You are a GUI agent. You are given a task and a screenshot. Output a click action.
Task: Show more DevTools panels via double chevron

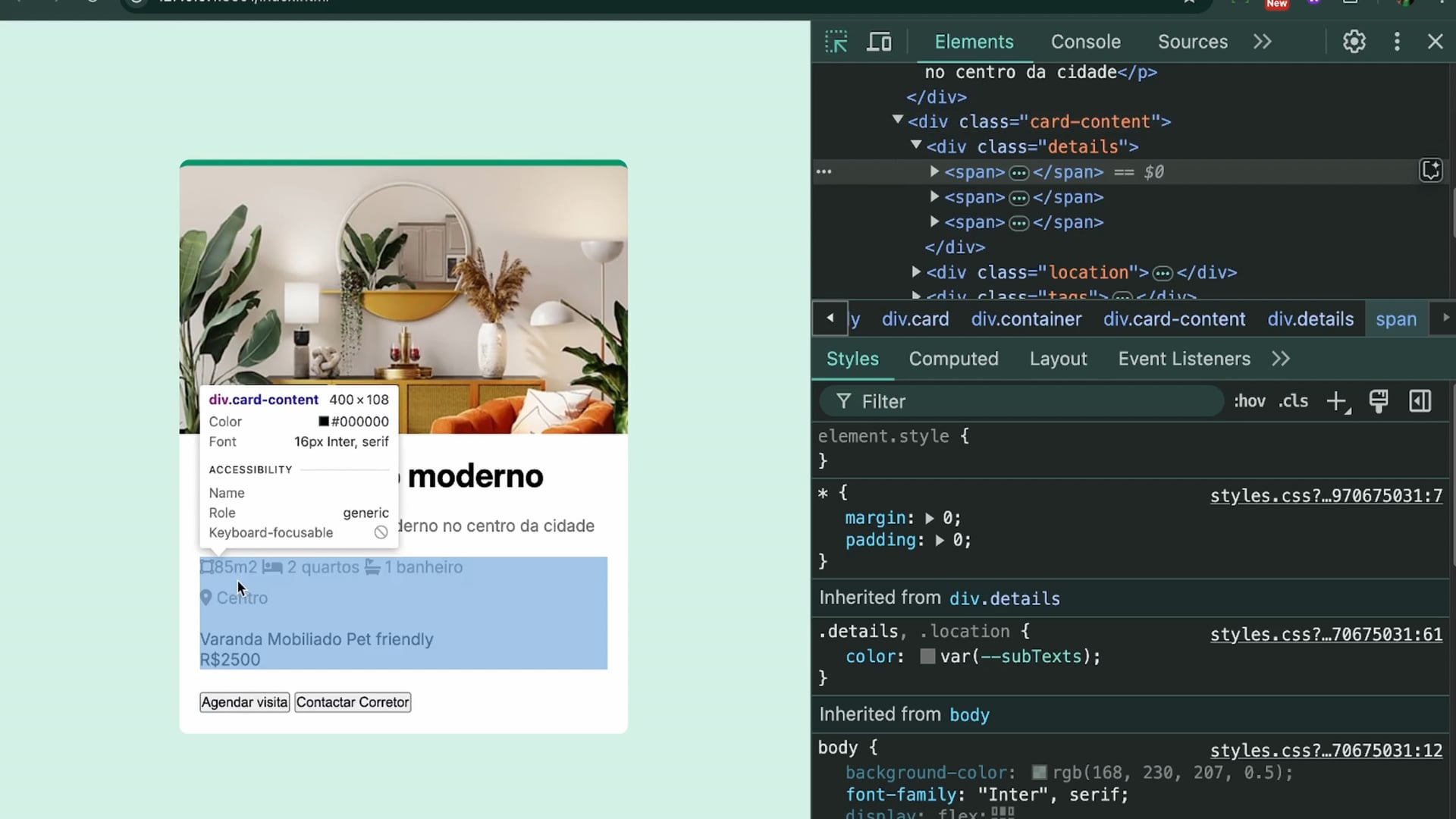point(1262,42)
